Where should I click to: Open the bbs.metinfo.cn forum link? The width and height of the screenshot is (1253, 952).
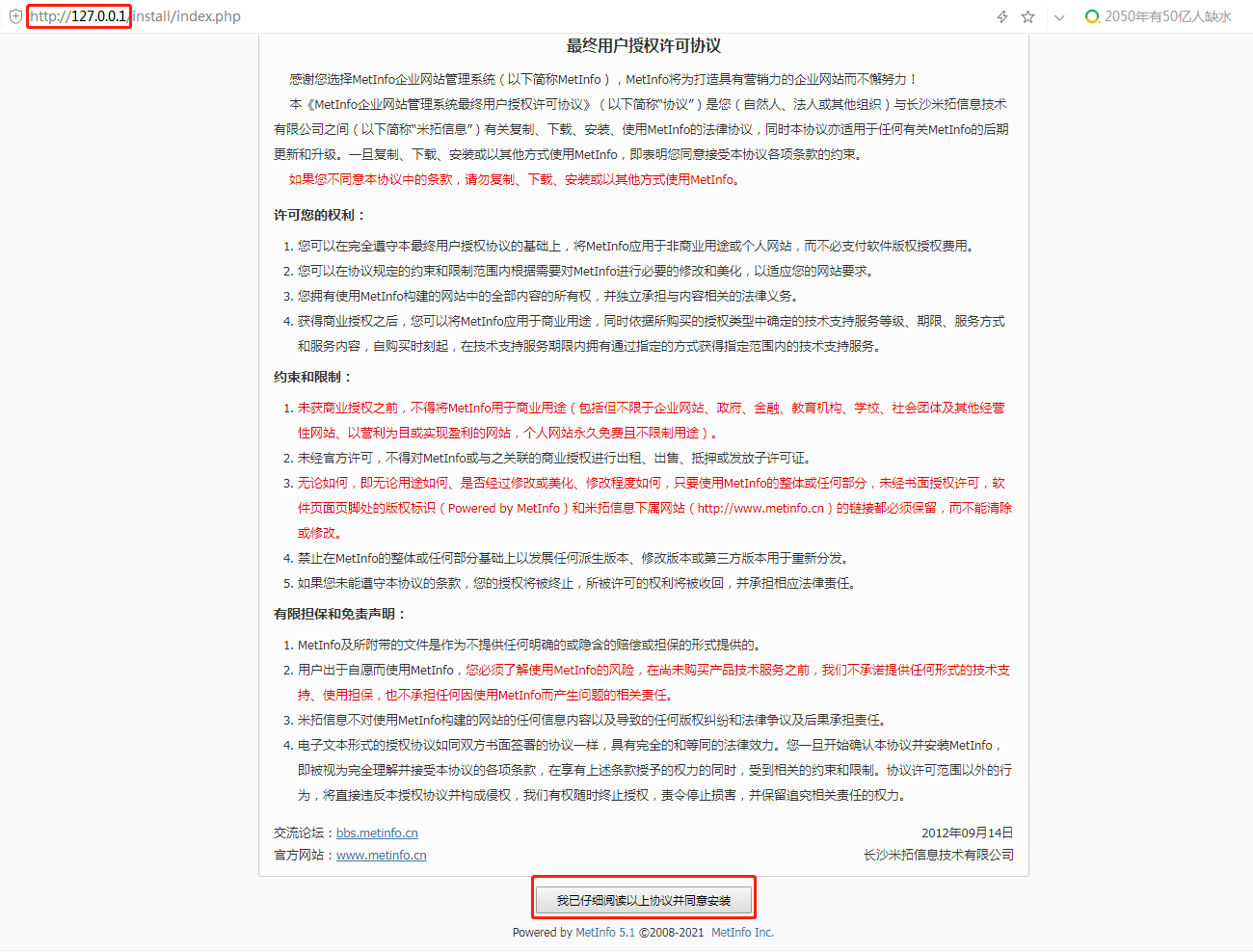377,833
